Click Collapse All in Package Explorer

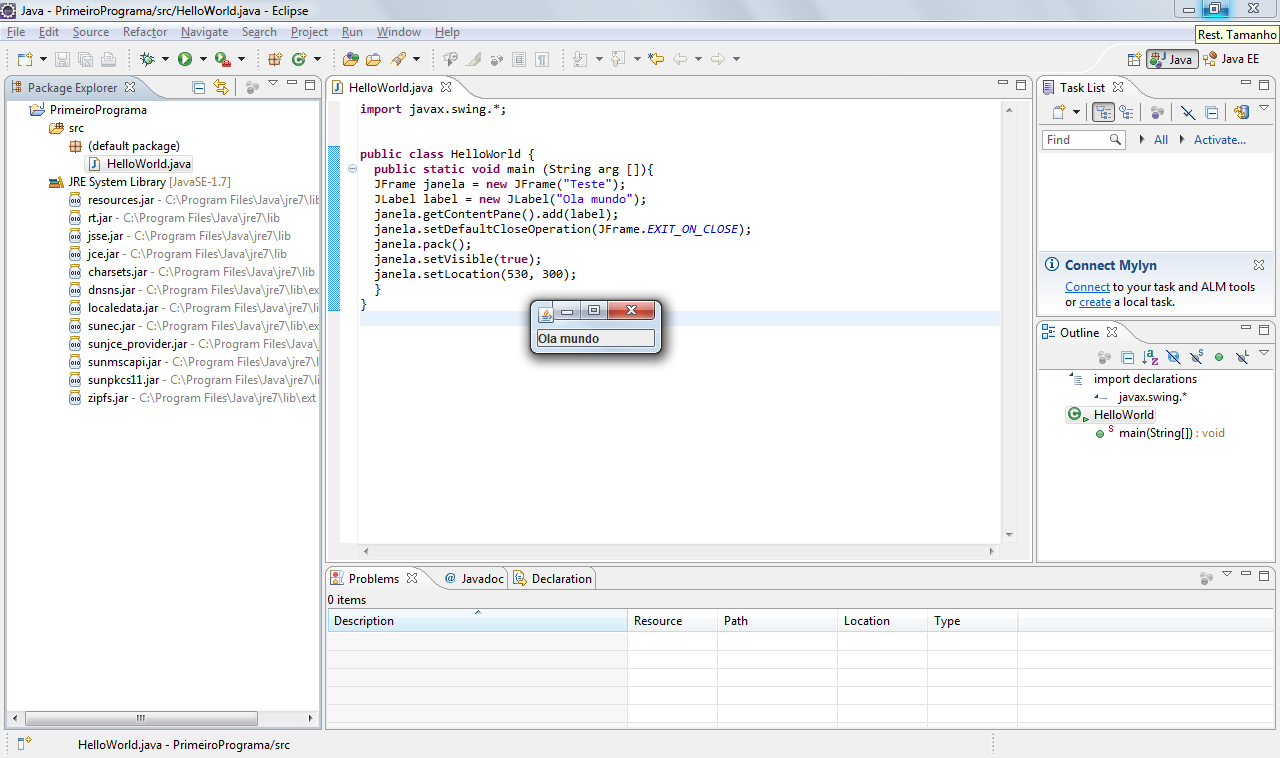tap(199, 88)
